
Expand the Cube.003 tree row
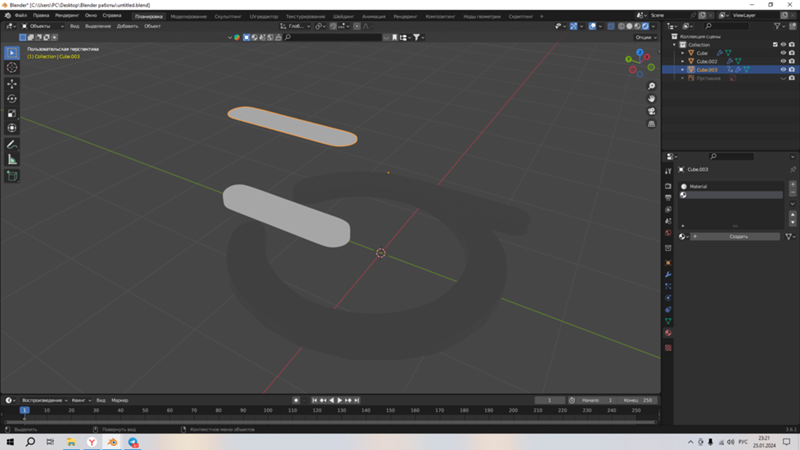pos(683,69)
